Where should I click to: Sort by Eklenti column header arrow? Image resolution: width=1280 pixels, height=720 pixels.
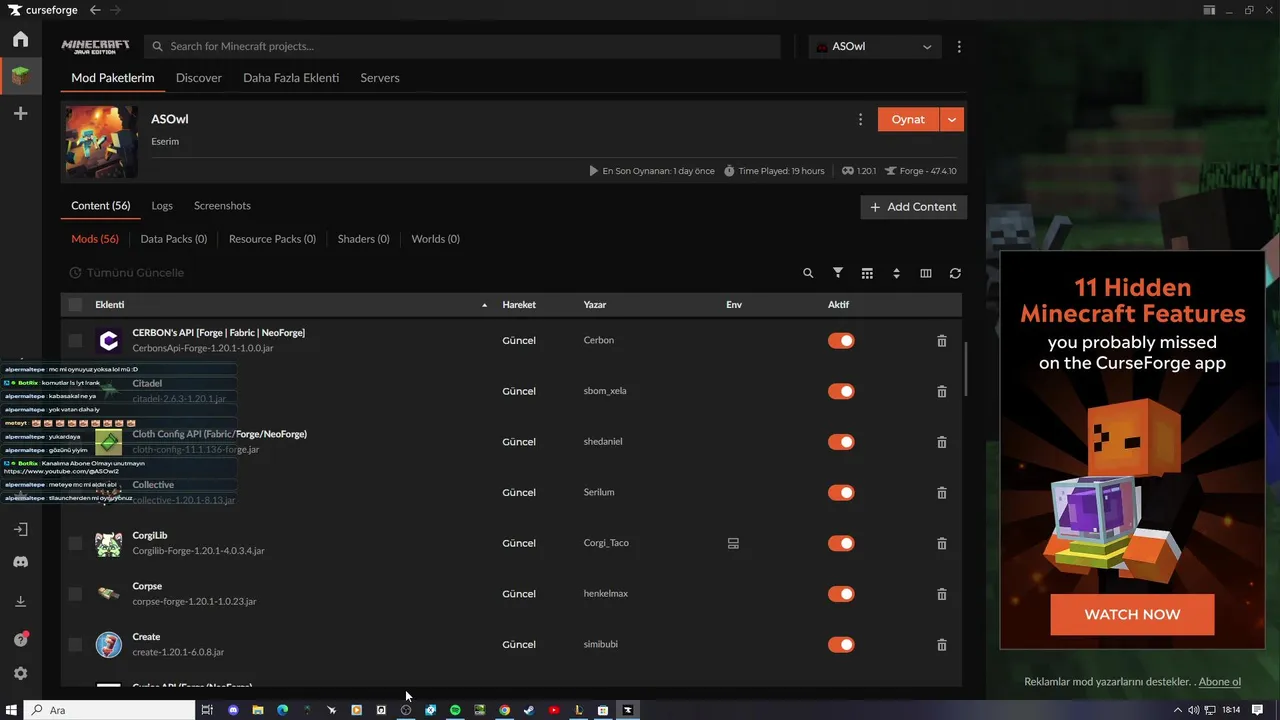click(485, 305)
